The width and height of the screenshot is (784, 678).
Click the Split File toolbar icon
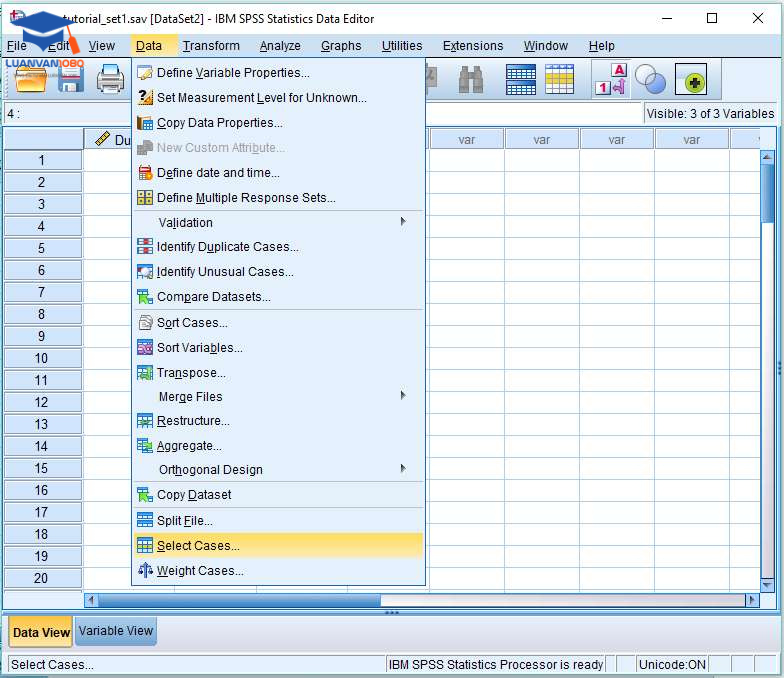coord(520,80)
